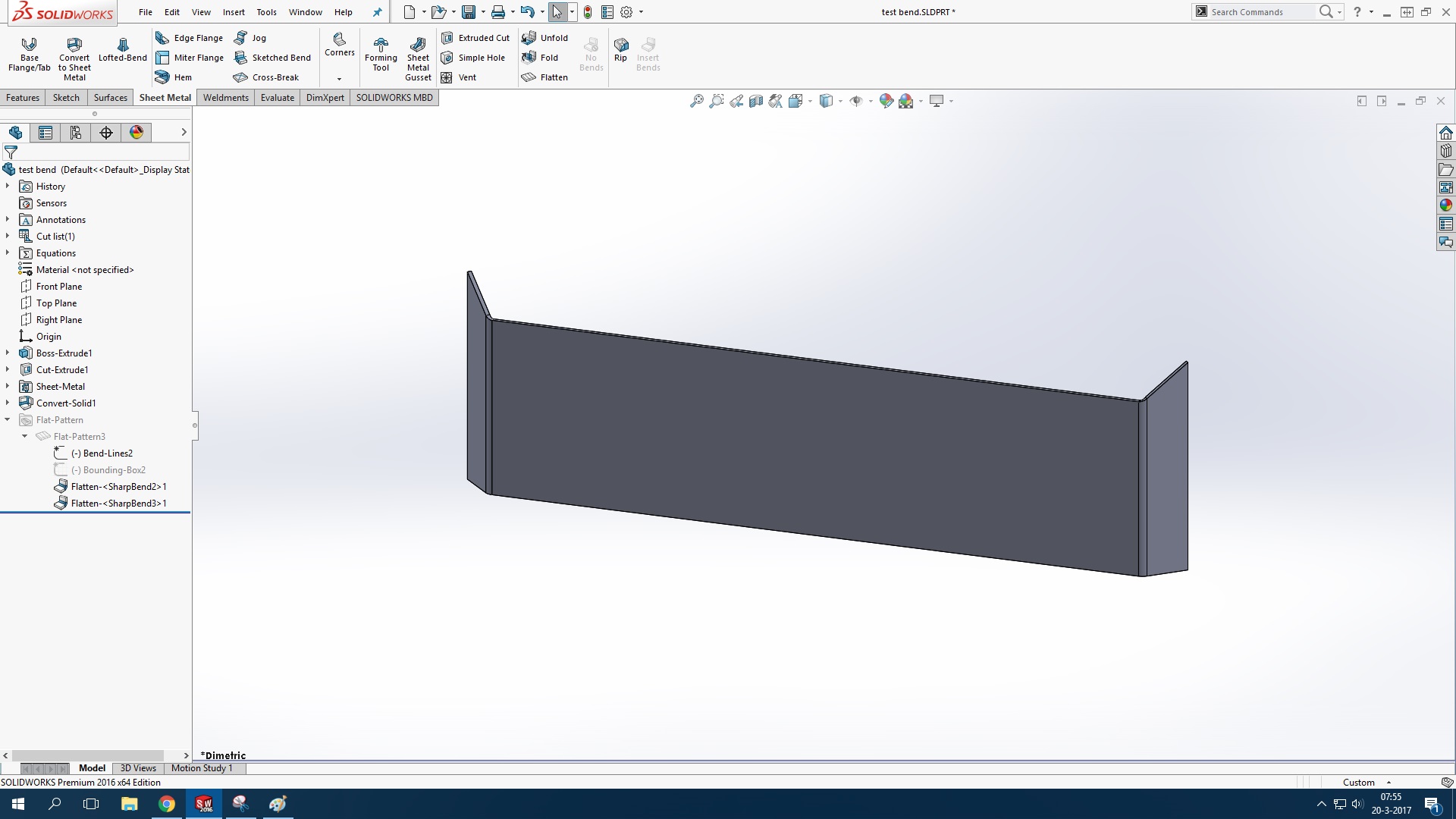Collapse the Flat-Pattern3 tree node

(x=25, y=437)
